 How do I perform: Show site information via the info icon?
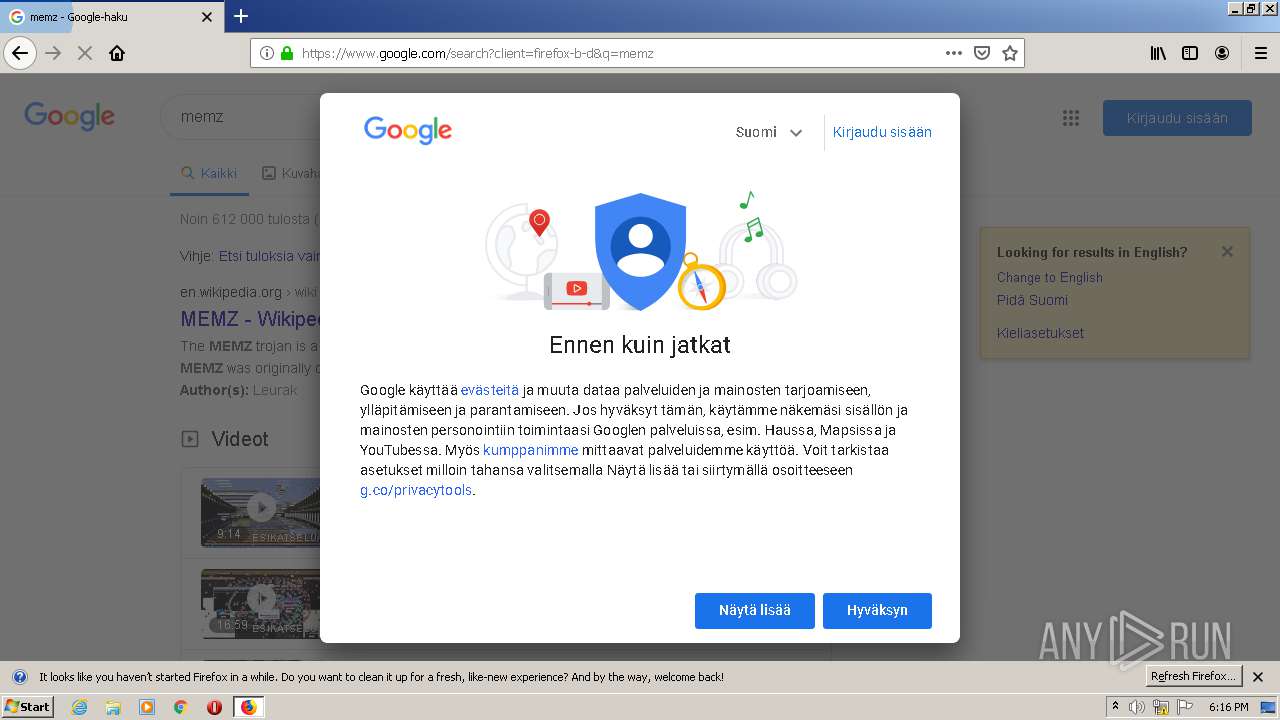point(267,53)
